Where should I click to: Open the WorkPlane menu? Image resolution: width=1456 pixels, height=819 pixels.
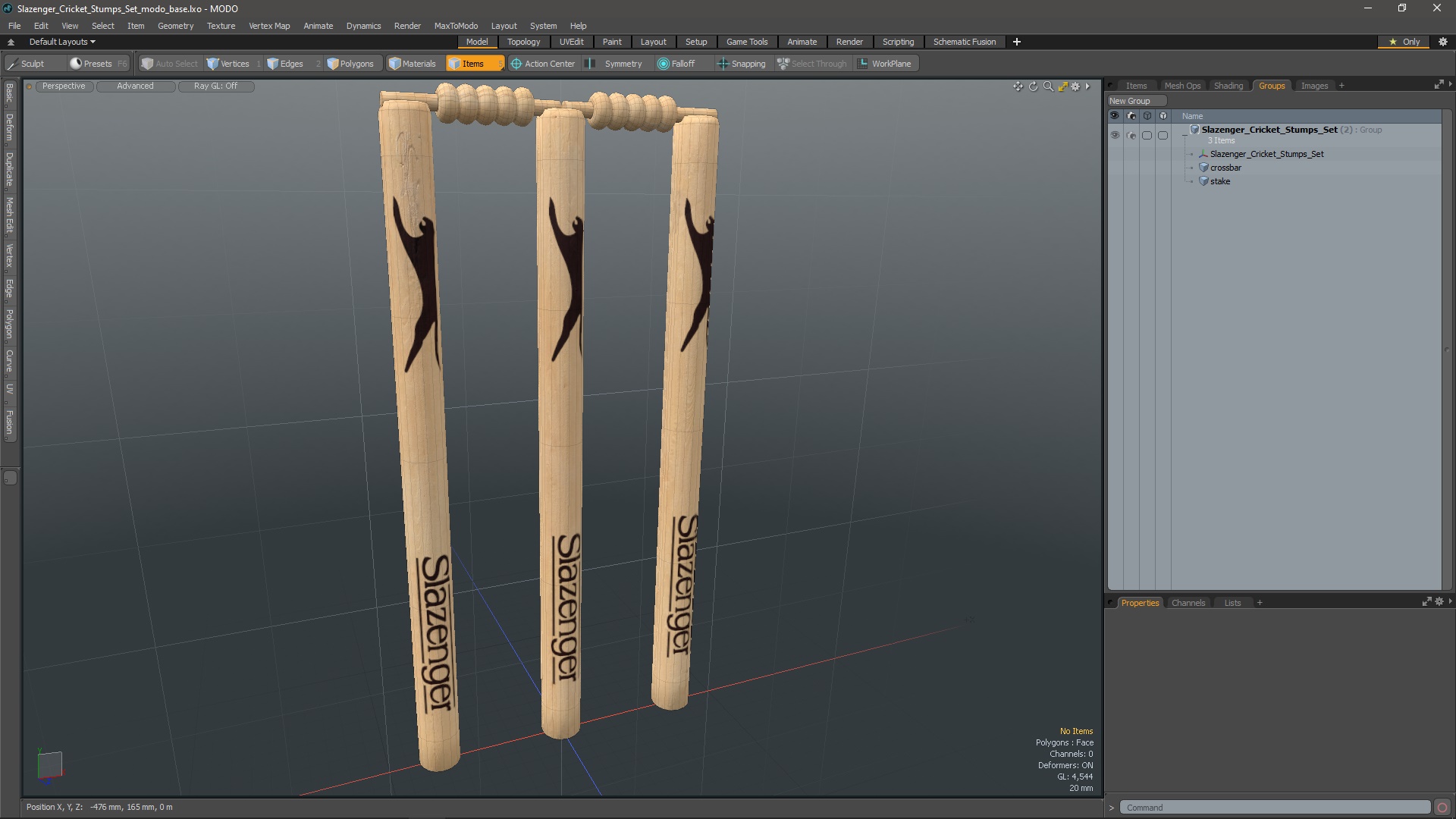pos(885,64)
